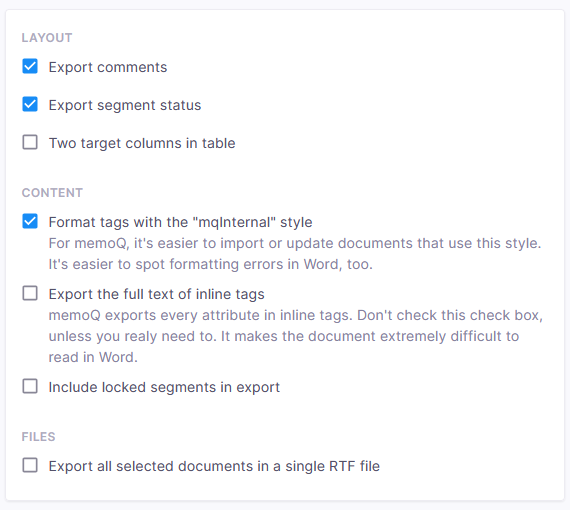Click the CONTENT section heading
This screenshot has height=510, width=570.
[52, 193]
